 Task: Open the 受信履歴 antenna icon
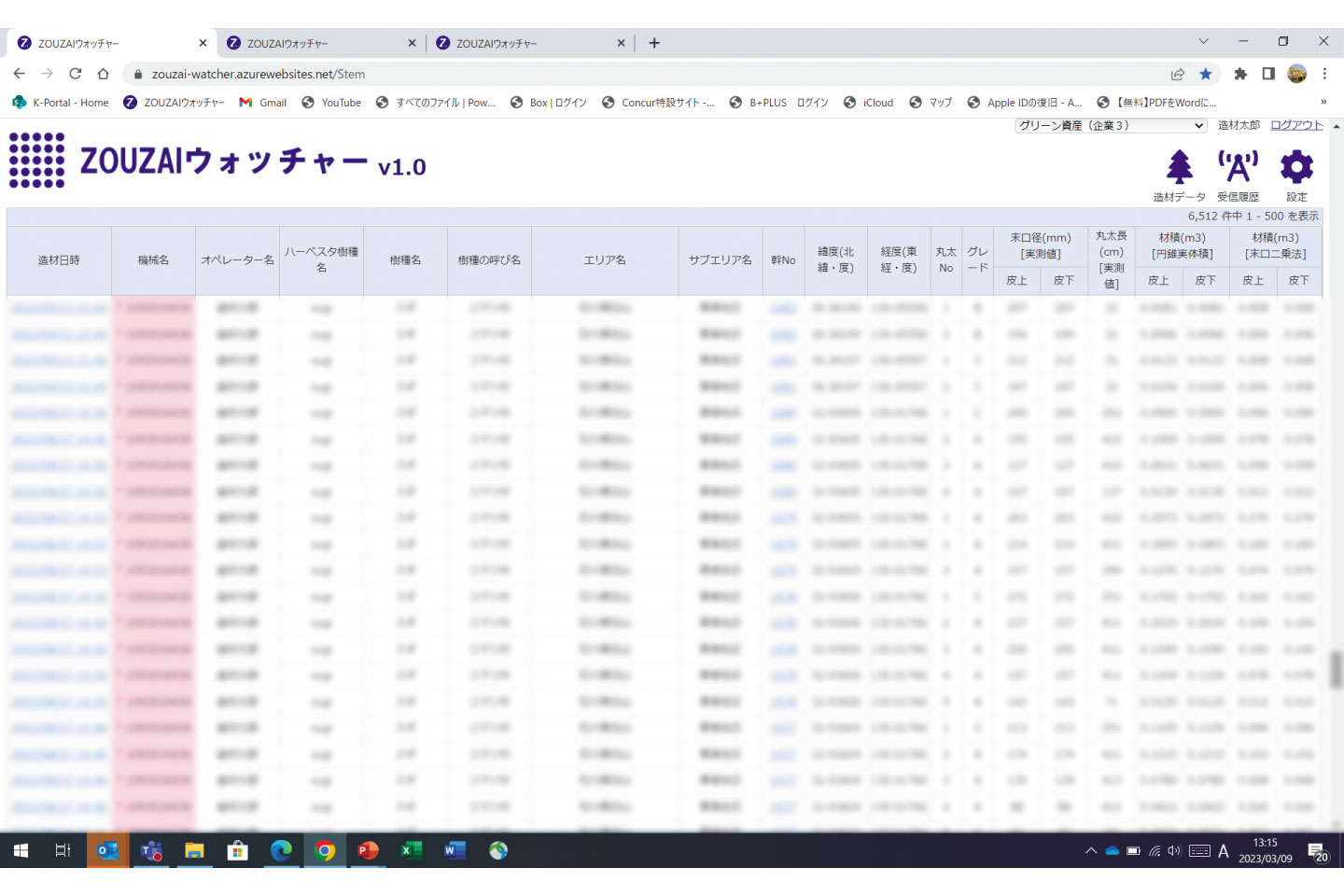[1238, 168]
